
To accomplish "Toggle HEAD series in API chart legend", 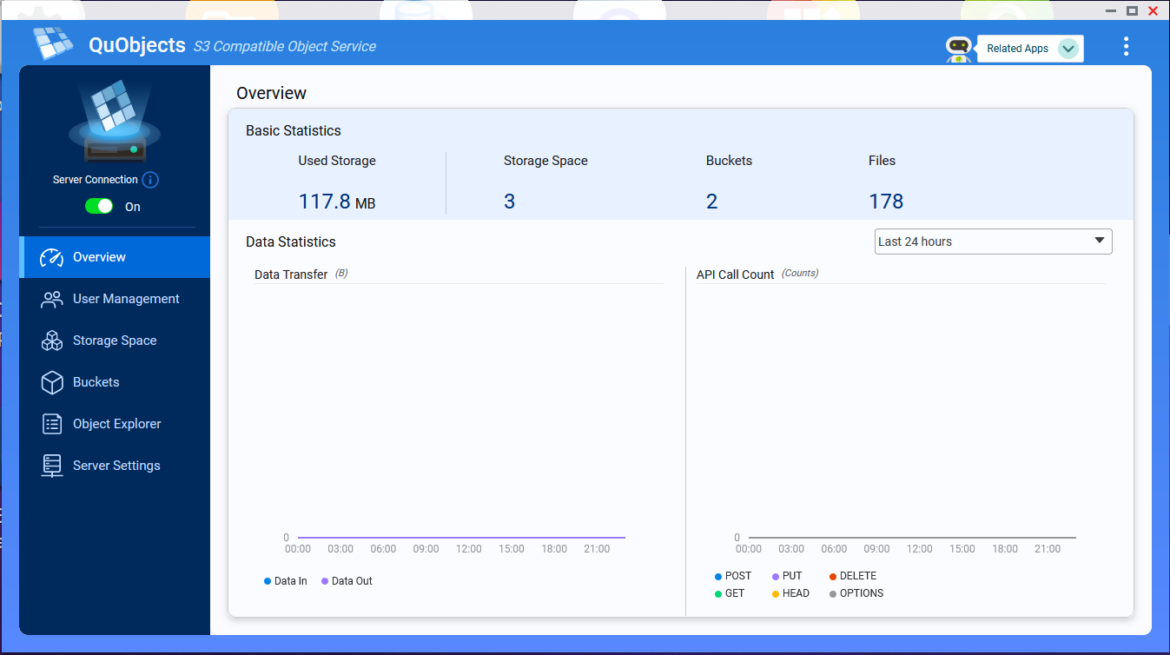I will (790, 594).
